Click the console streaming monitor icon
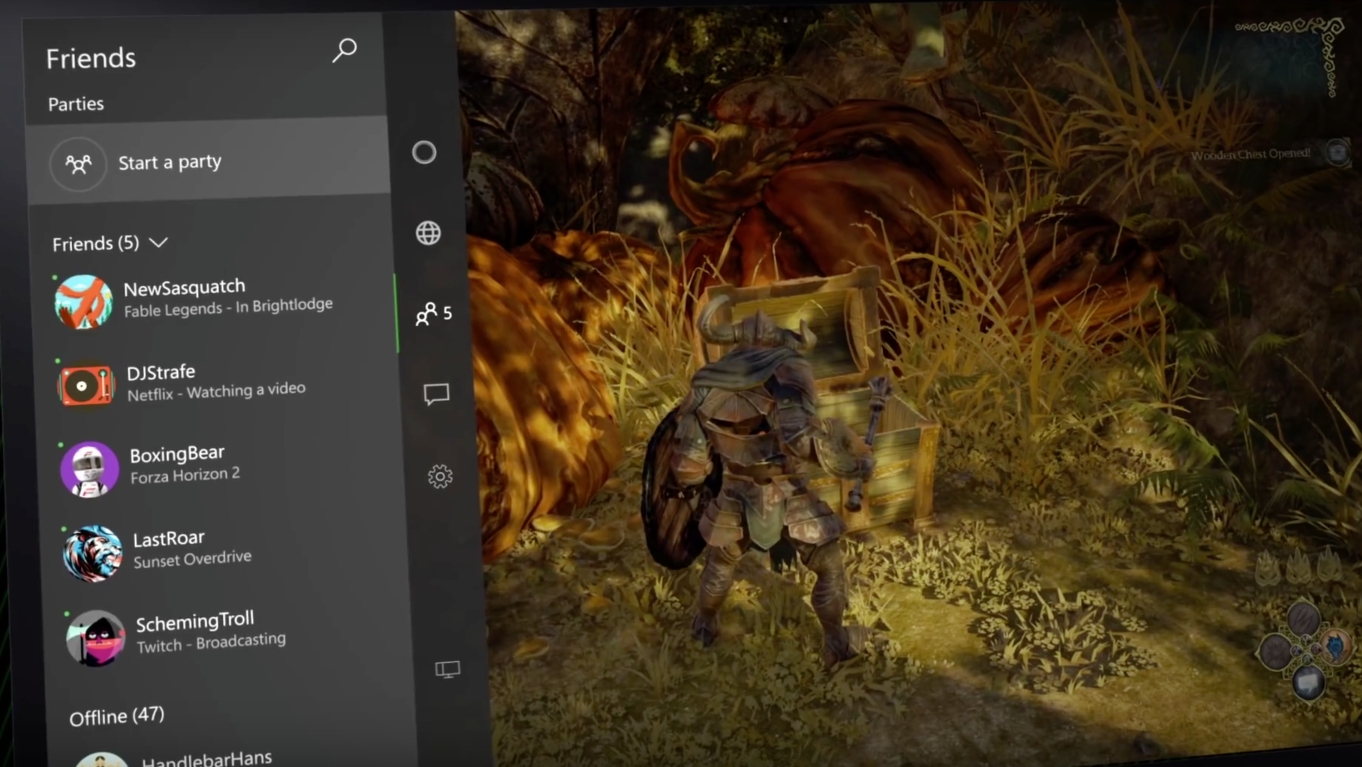Screen dimensions: 1362x767 447,669
